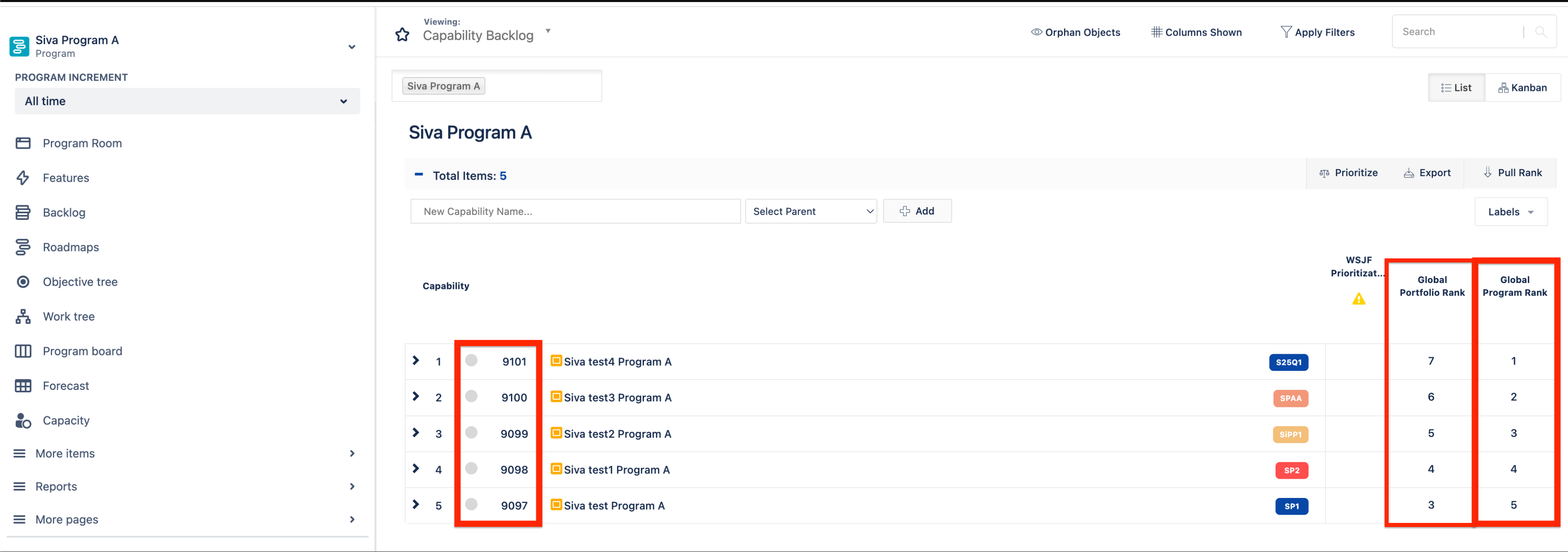Image resolution: width=1568 pixels, height=552 pixels.
Task: Open the Select Parent dropdown
Action: pyautogui.click(x=811, y=211)
